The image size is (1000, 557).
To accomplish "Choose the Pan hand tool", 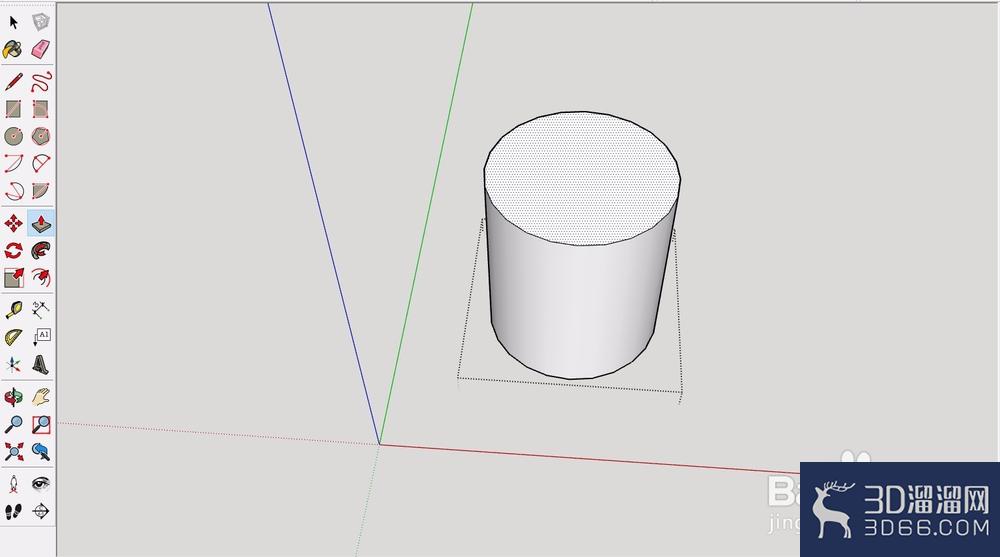I will coord(41,397).
